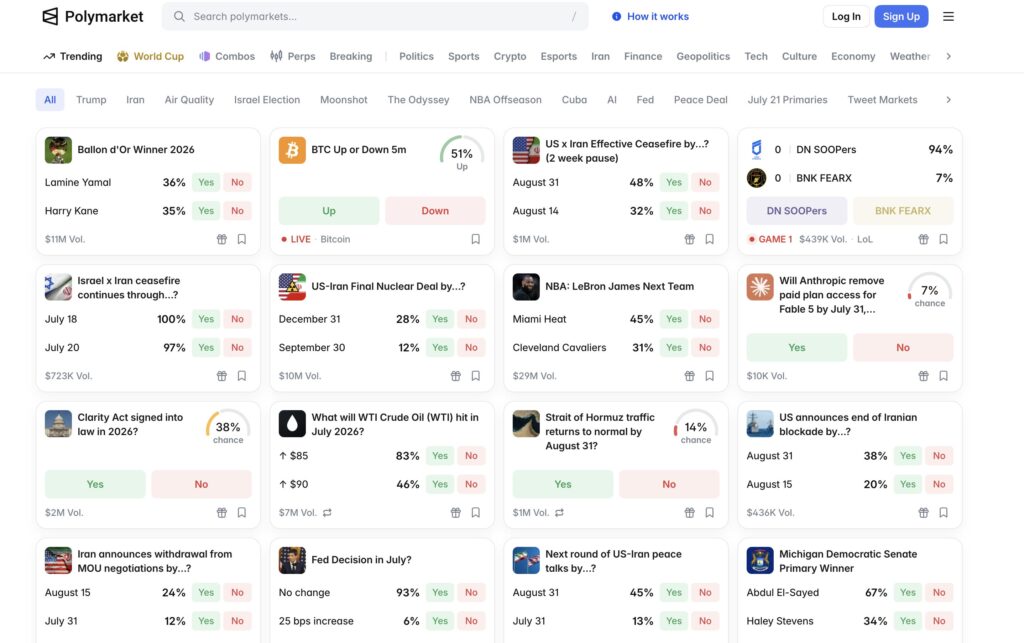1024x643 pixels.
Task: Bookmark the DN SOOPers vs BNK FEARX market
Action: click(x=943, y=239)
